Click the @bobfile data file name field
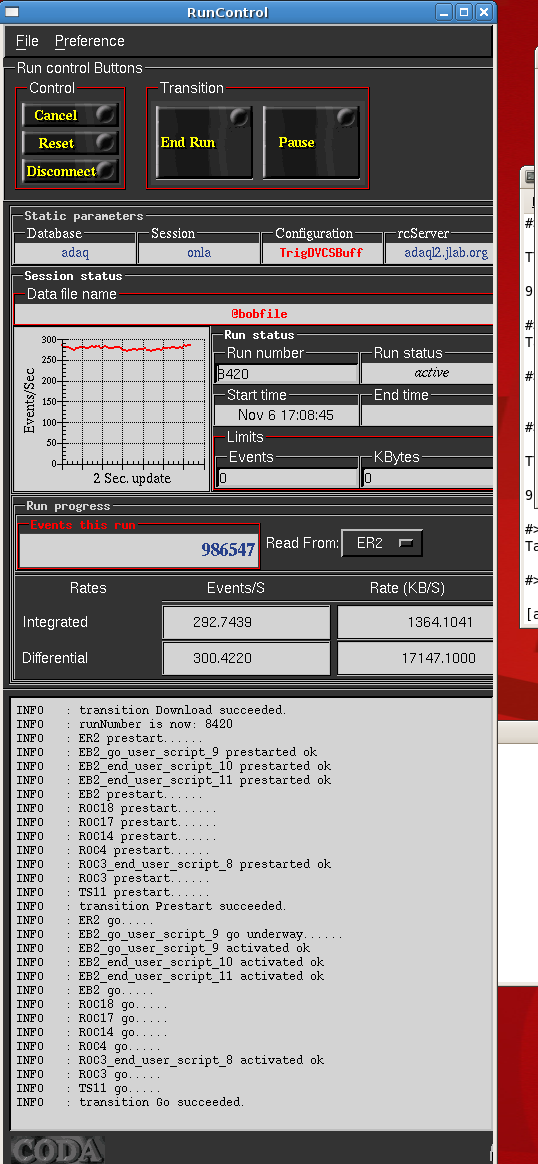This screenshot has height=1164, width=538. (254, 314)
